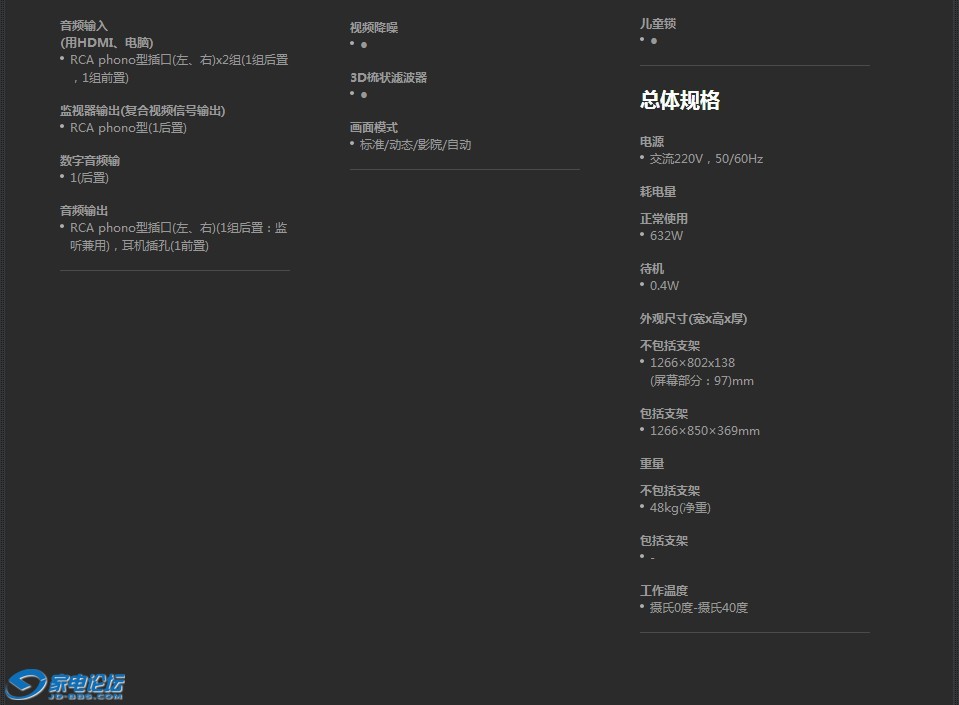Click the 总体规格 section heading
This screenshot has width=959, height=705.
(680, 100)
